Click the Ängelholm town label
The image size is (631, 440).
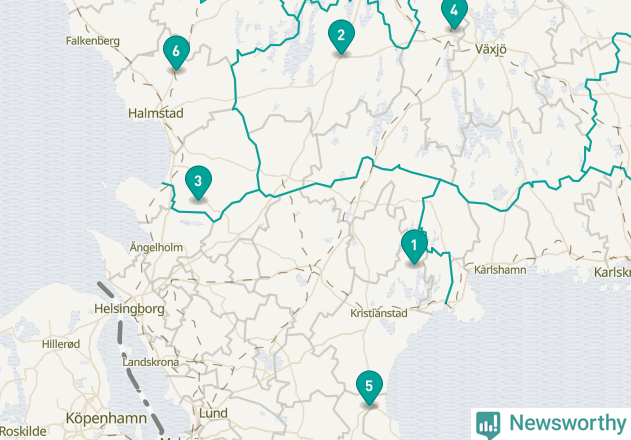point(156,247)
